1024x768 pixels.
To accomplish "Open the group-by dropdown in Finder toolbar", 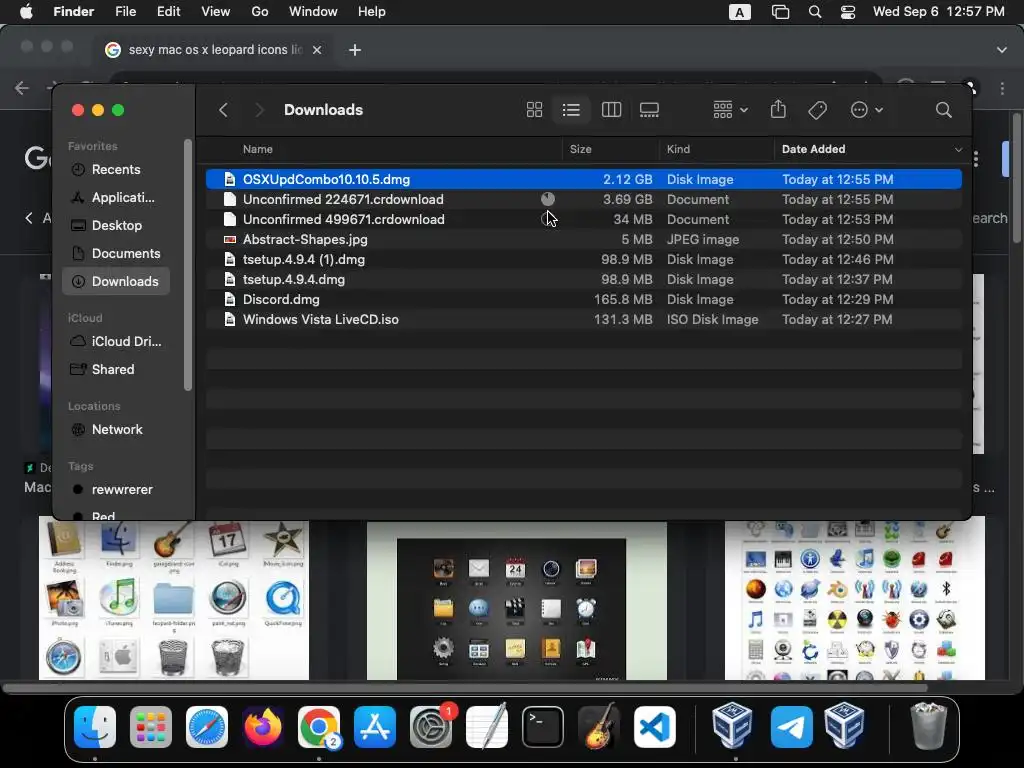I will [x=730, y=110].
